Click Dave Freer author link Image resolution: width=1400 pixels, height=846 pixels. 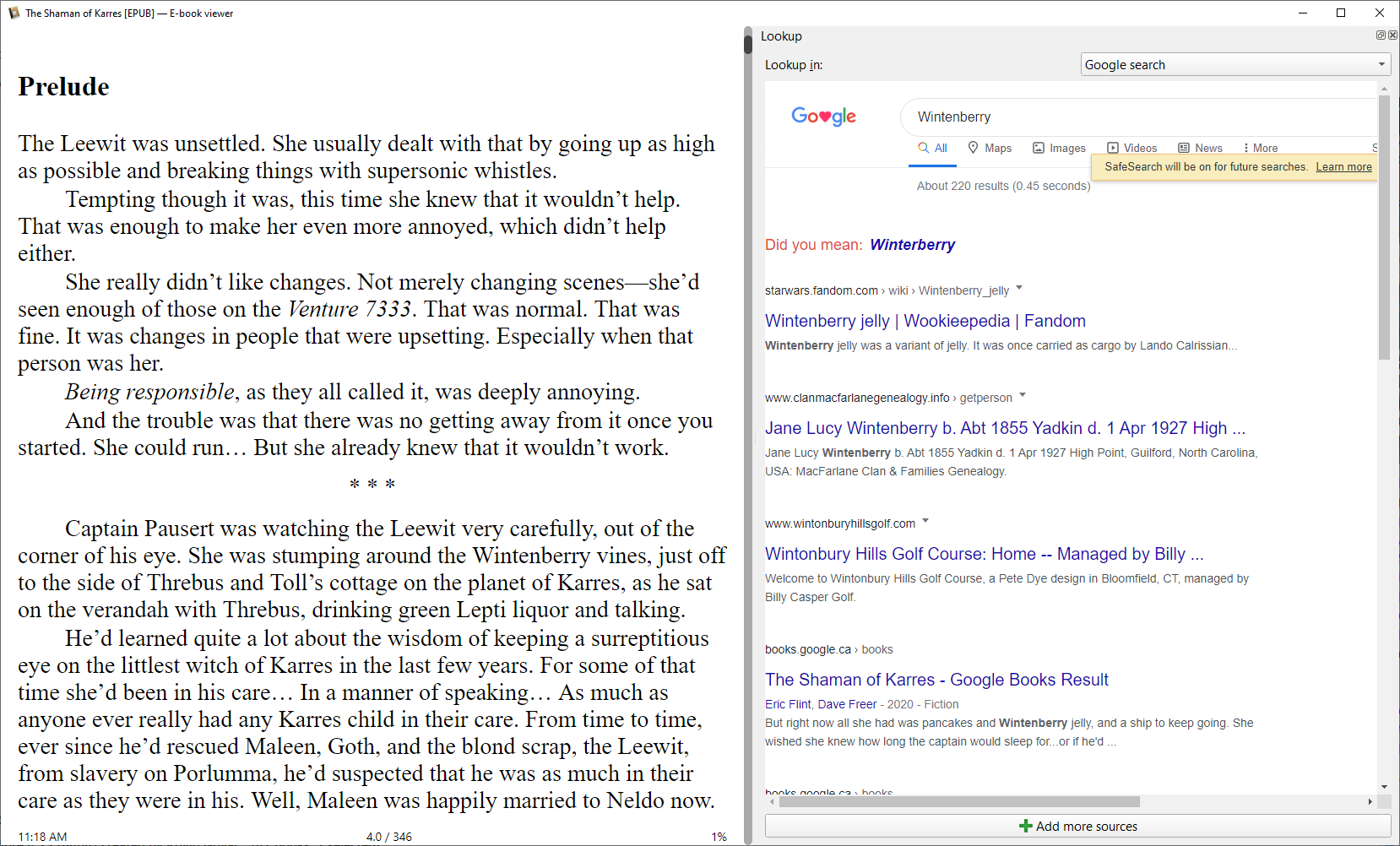pos(847,704)
